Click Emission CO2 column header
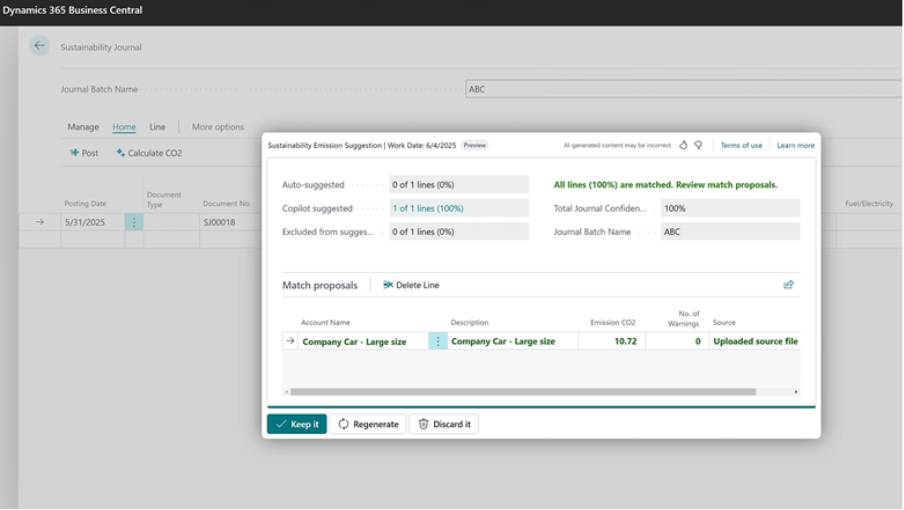 click(612, 322)
